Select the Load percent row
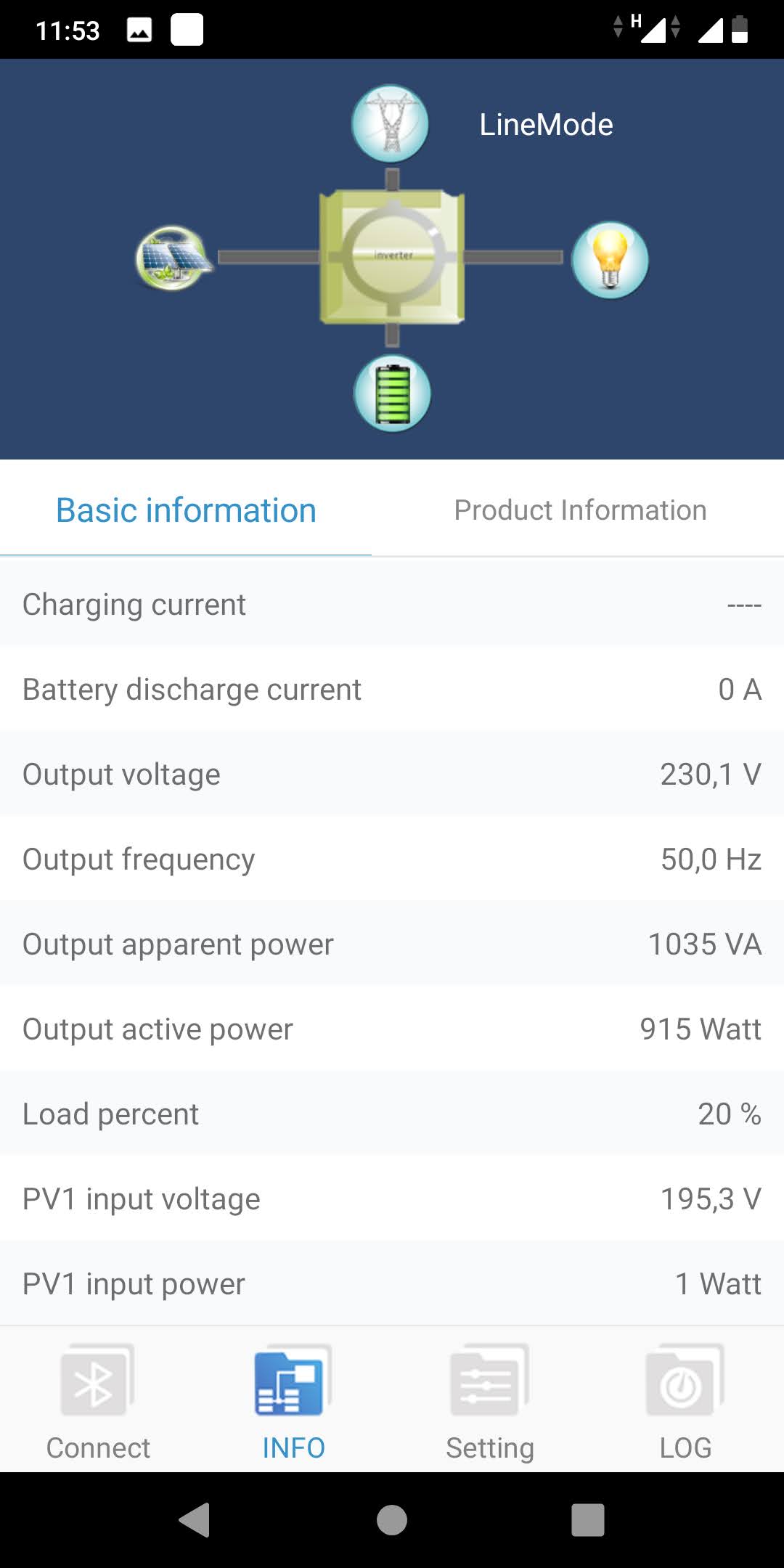The image size is (784, 1568). coord(392,1114)
